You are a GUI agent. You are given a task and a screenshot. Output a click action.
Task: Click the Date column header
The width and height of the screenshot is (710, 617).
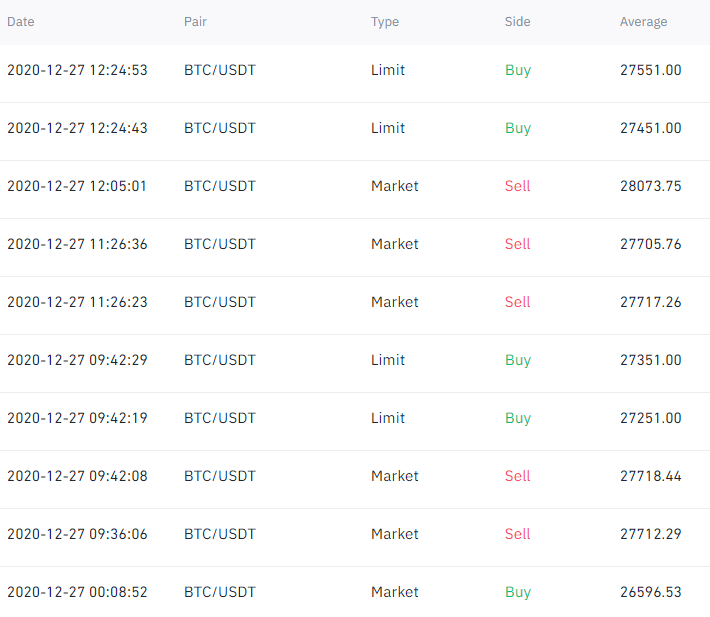(20, 22)
